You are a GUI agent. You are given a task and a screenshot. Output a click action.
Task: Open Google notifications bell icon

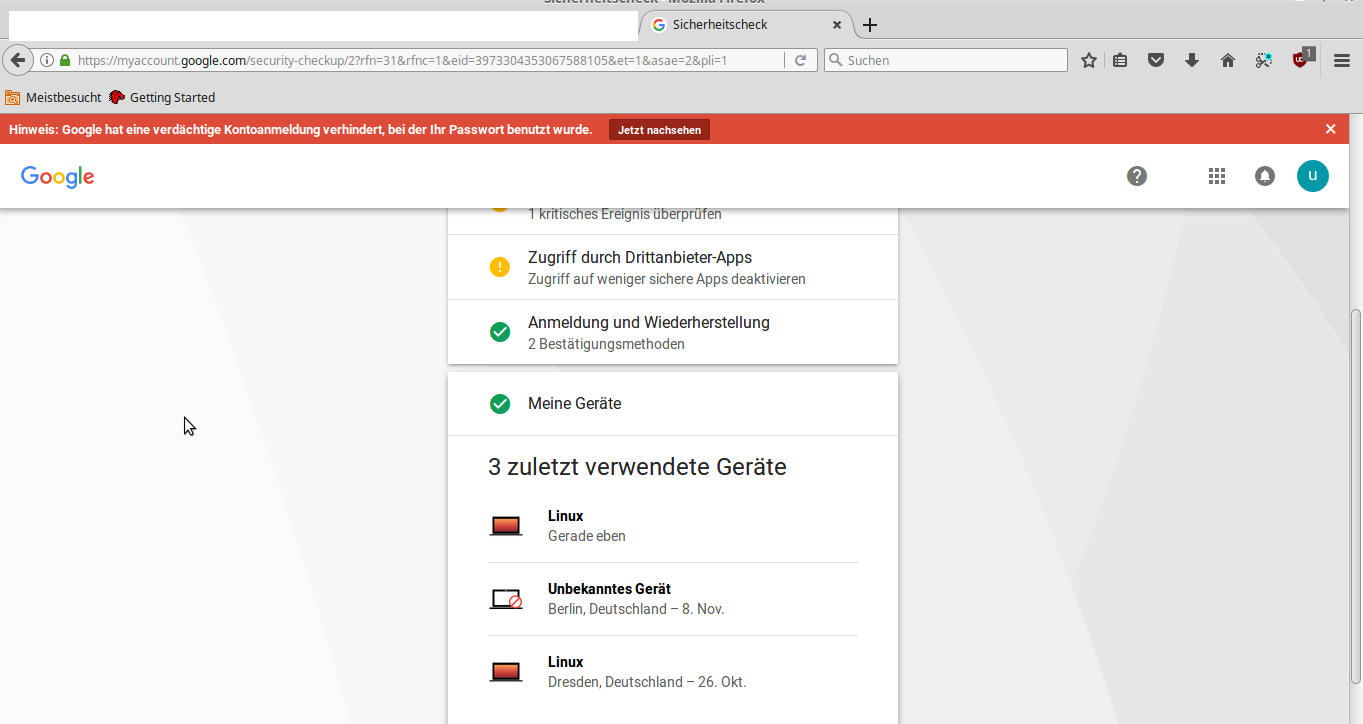pyautogui.click(x=1265, y=176)
